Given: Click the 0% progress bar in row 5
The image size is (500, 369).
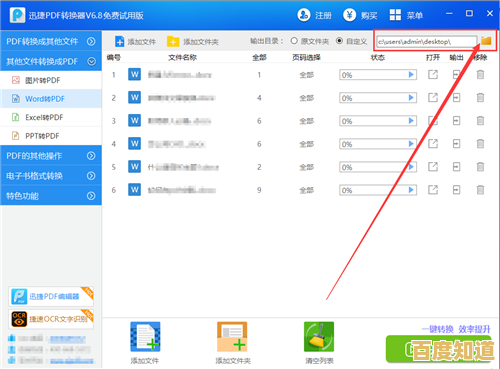Looking at the screenshot, I should pyautogui.click(x=378, y=167).
